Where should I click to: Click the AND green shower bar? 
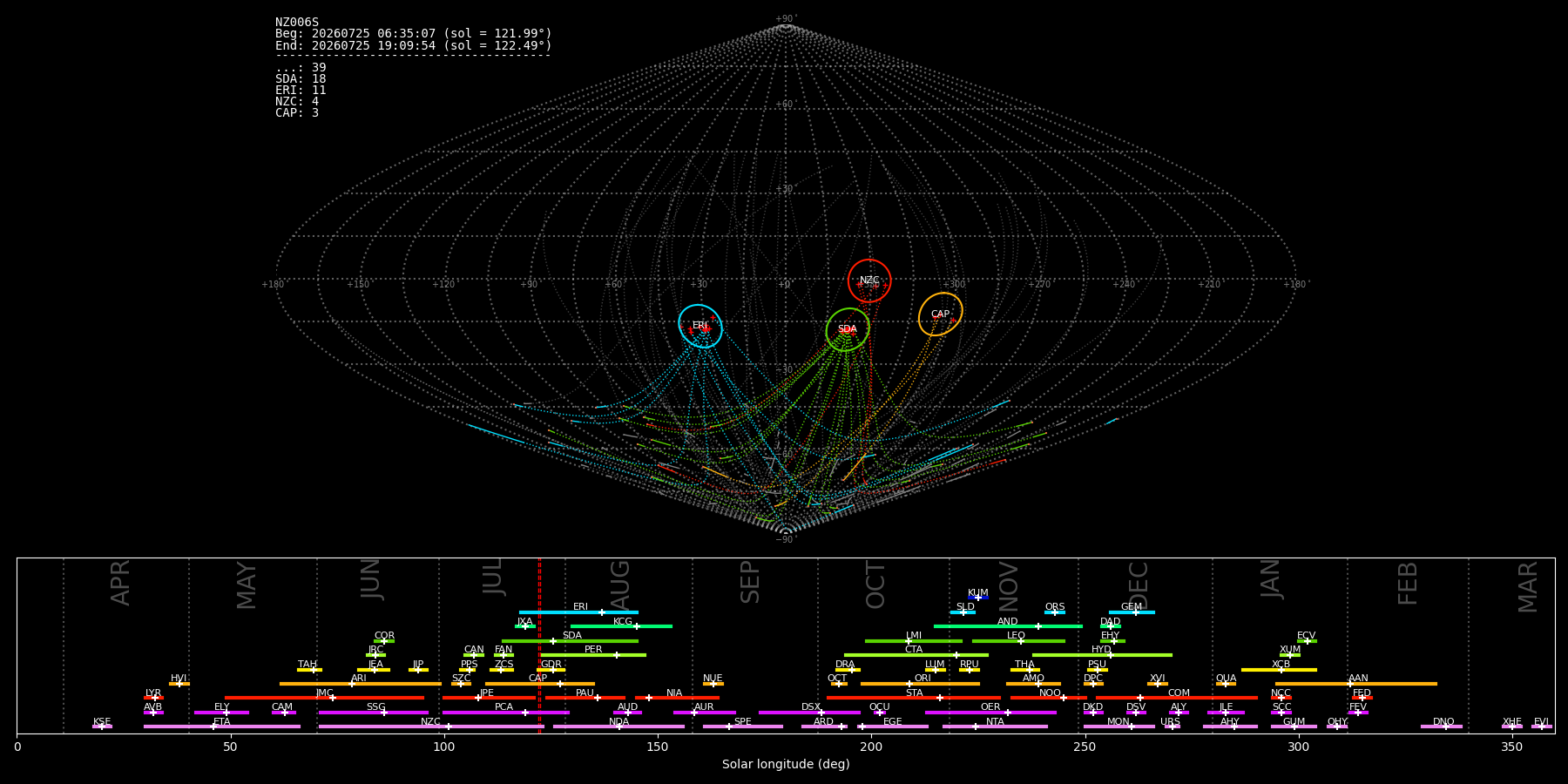(x=1008, y=626)
